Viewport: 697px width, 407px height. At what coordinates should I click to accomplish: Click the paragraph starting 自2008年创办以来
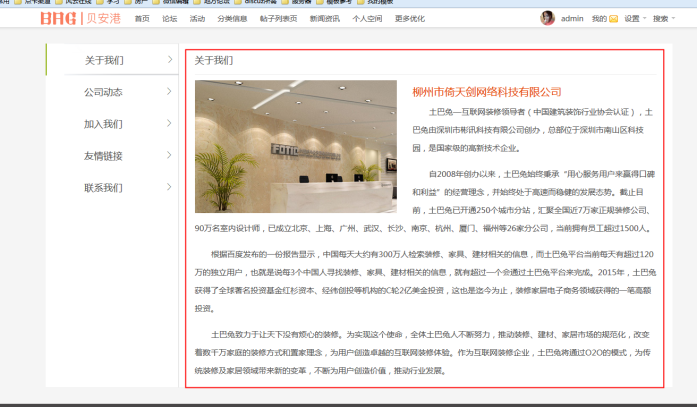tap(425, 201)
